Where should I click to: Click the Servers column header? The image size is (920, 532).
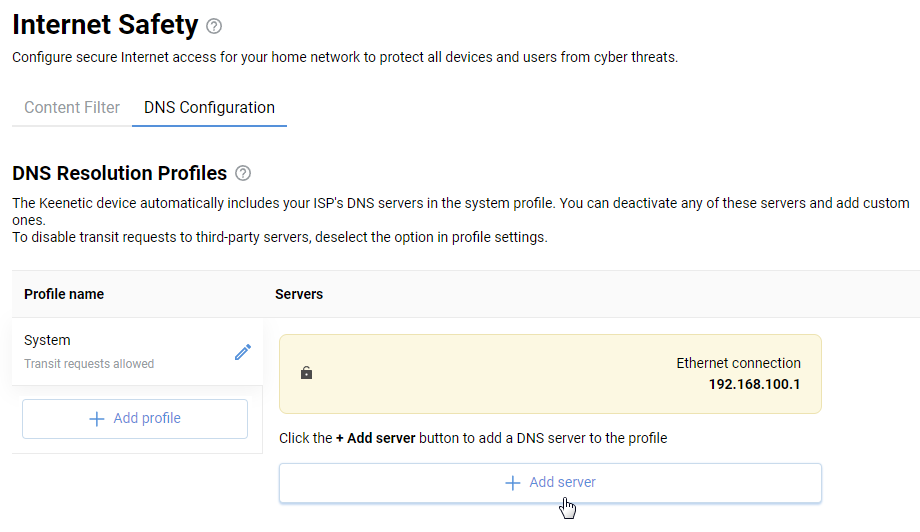[299, 294]
